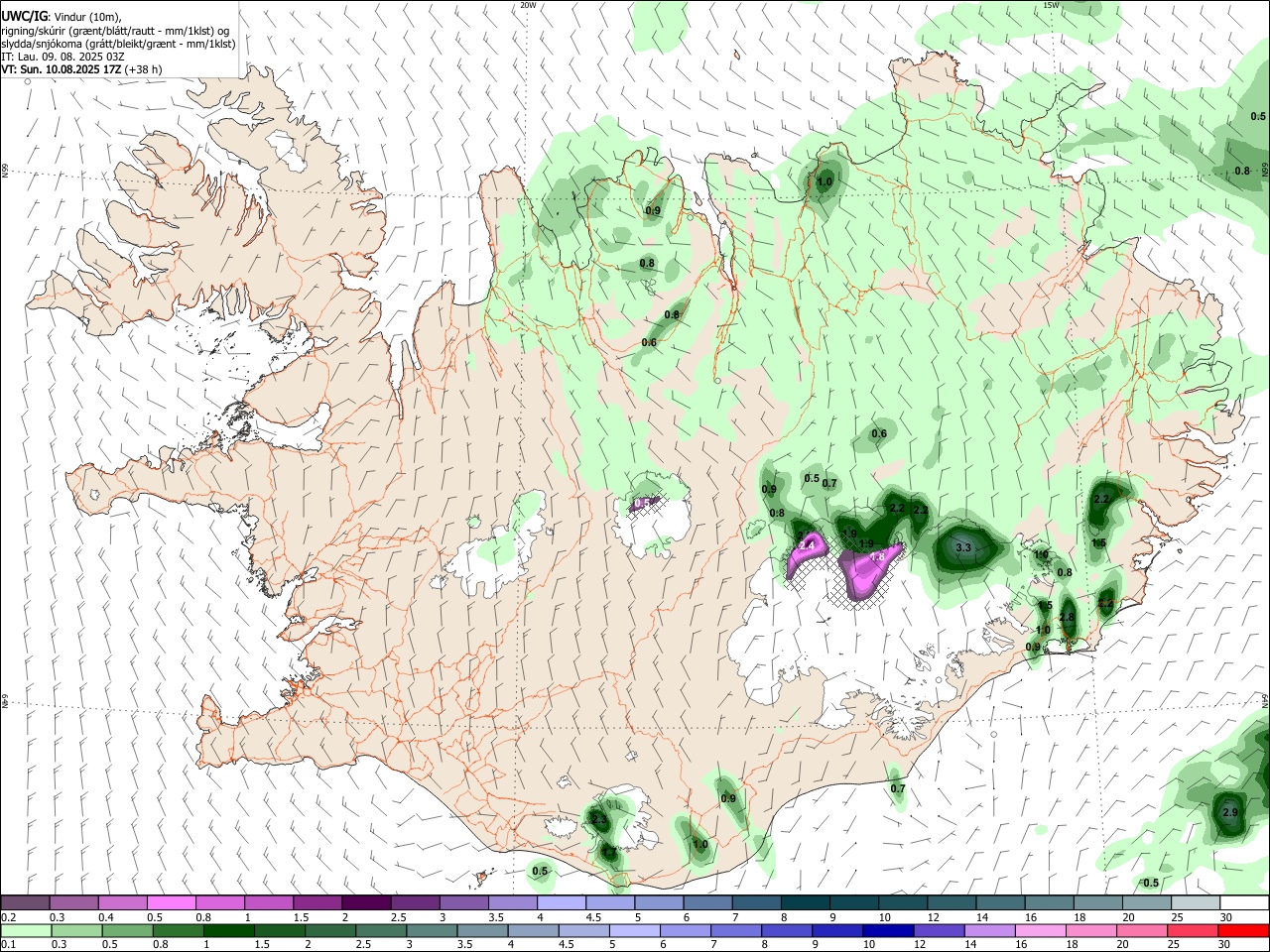The height and width of the screenshot is (952, 1270).
Task: Click the 3.3 precipitation value on map
Action: click(962, 547)
